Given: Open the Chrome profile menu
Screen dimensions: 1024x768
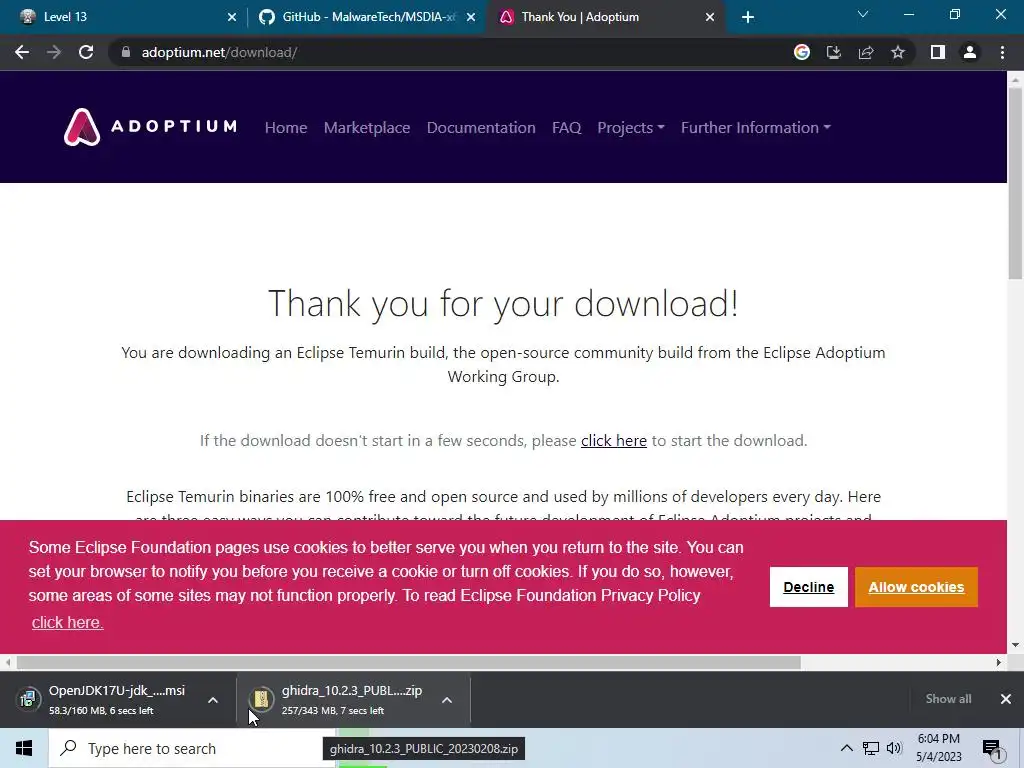Looking at the screenshot, I should pos(970,52).
